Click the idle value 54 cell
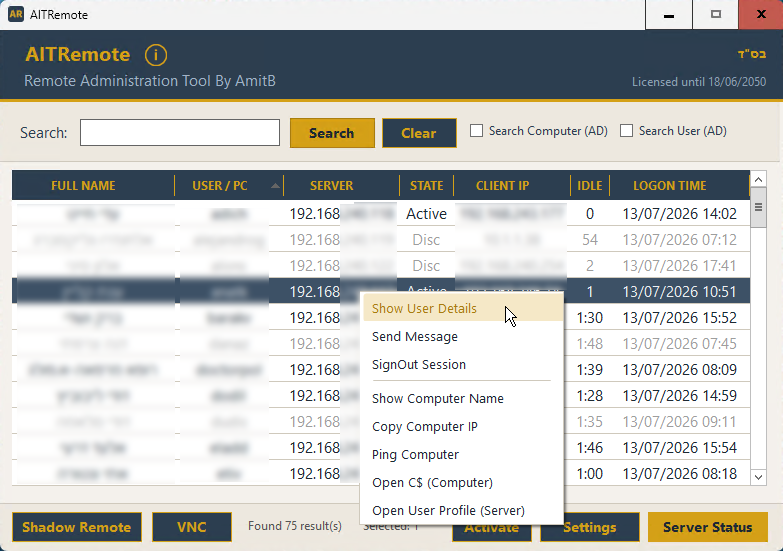The image size is (783, 551). click(590, 240)
